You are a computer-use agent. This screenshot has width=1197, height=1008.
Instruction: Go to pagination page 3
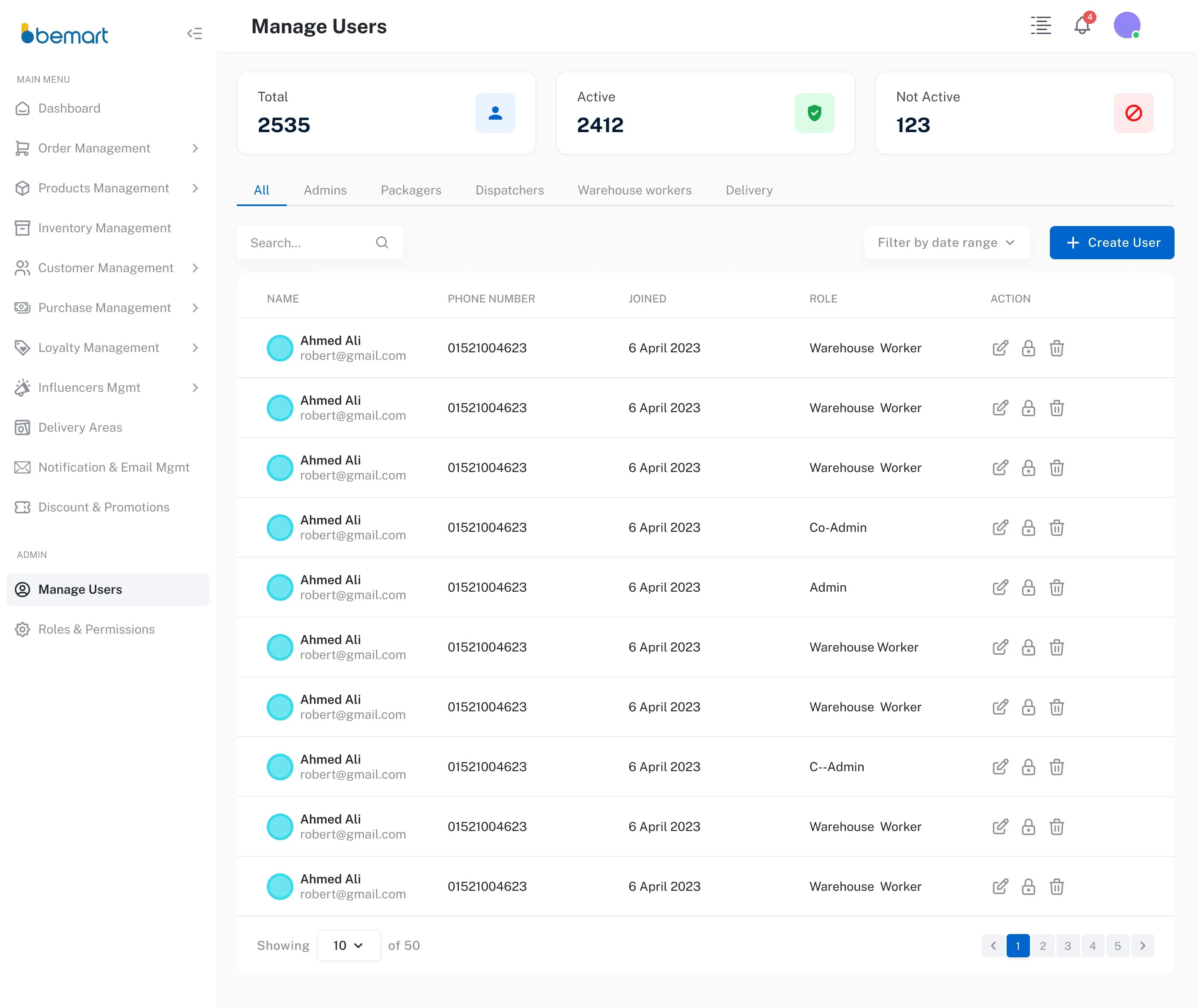(x=1067, y=946)
